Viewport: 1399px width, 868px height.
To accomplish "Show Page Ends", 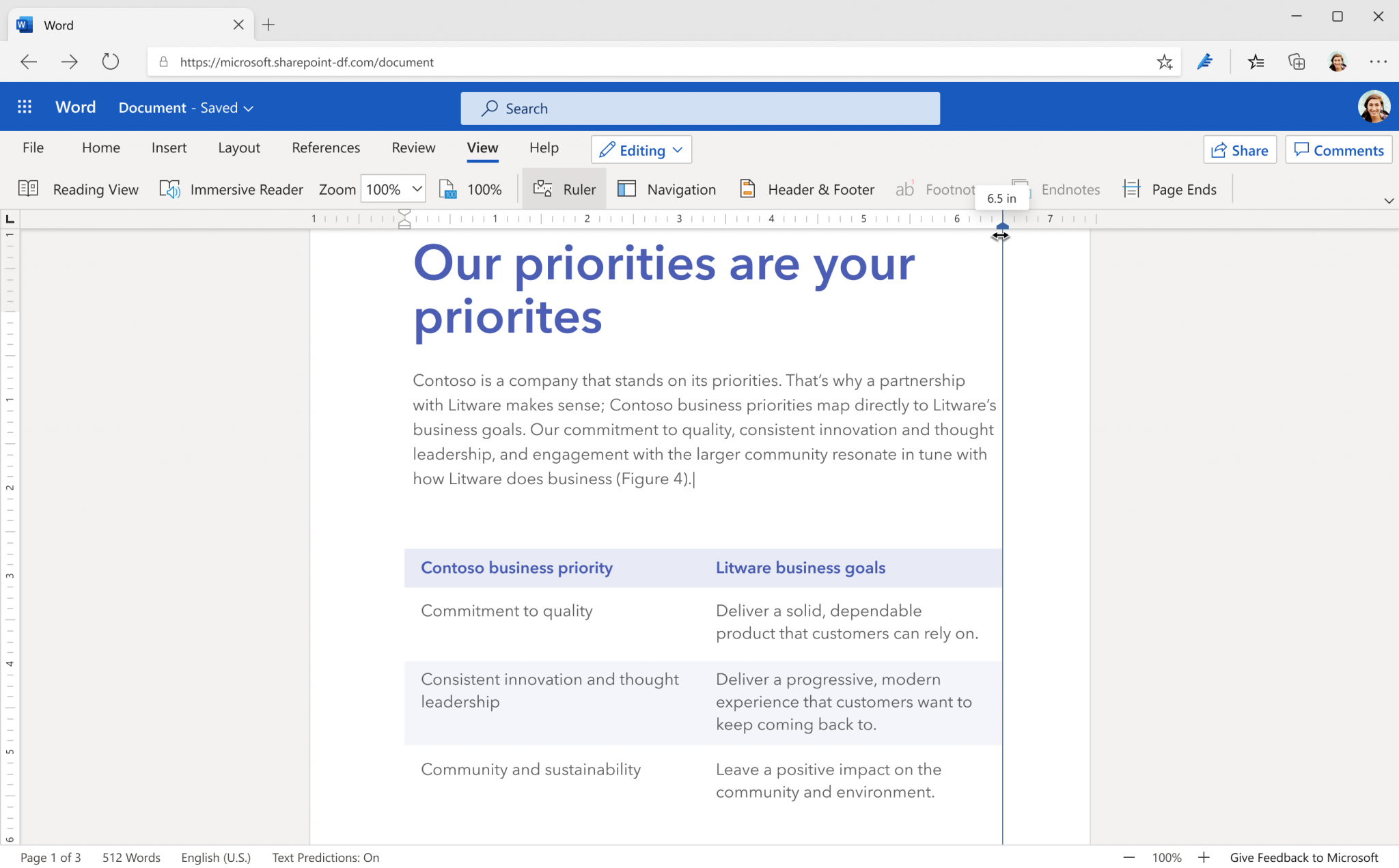I will click(x=1169, y=189).
